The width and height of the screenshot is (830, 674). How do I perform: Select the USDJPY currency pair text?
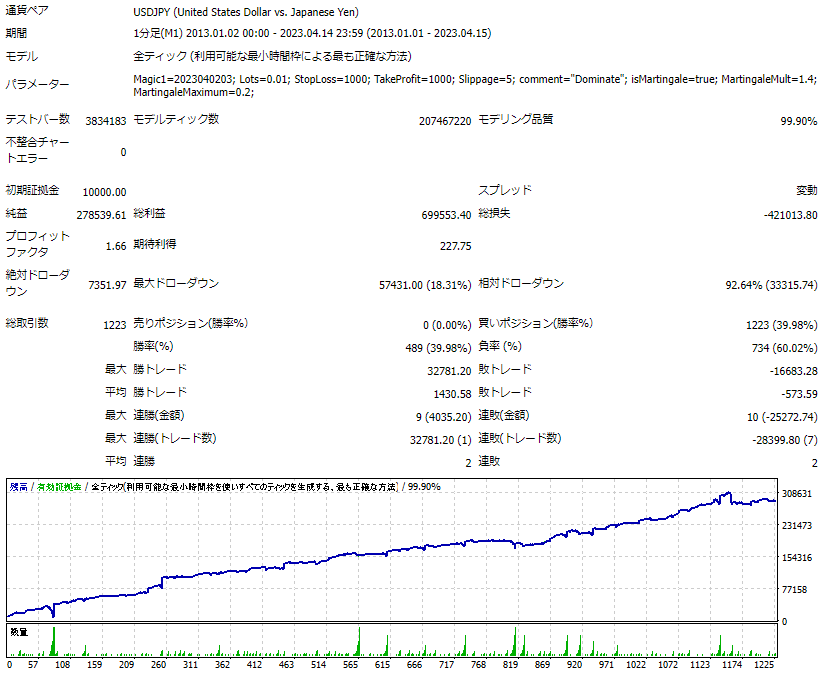[x=246, y=12]
